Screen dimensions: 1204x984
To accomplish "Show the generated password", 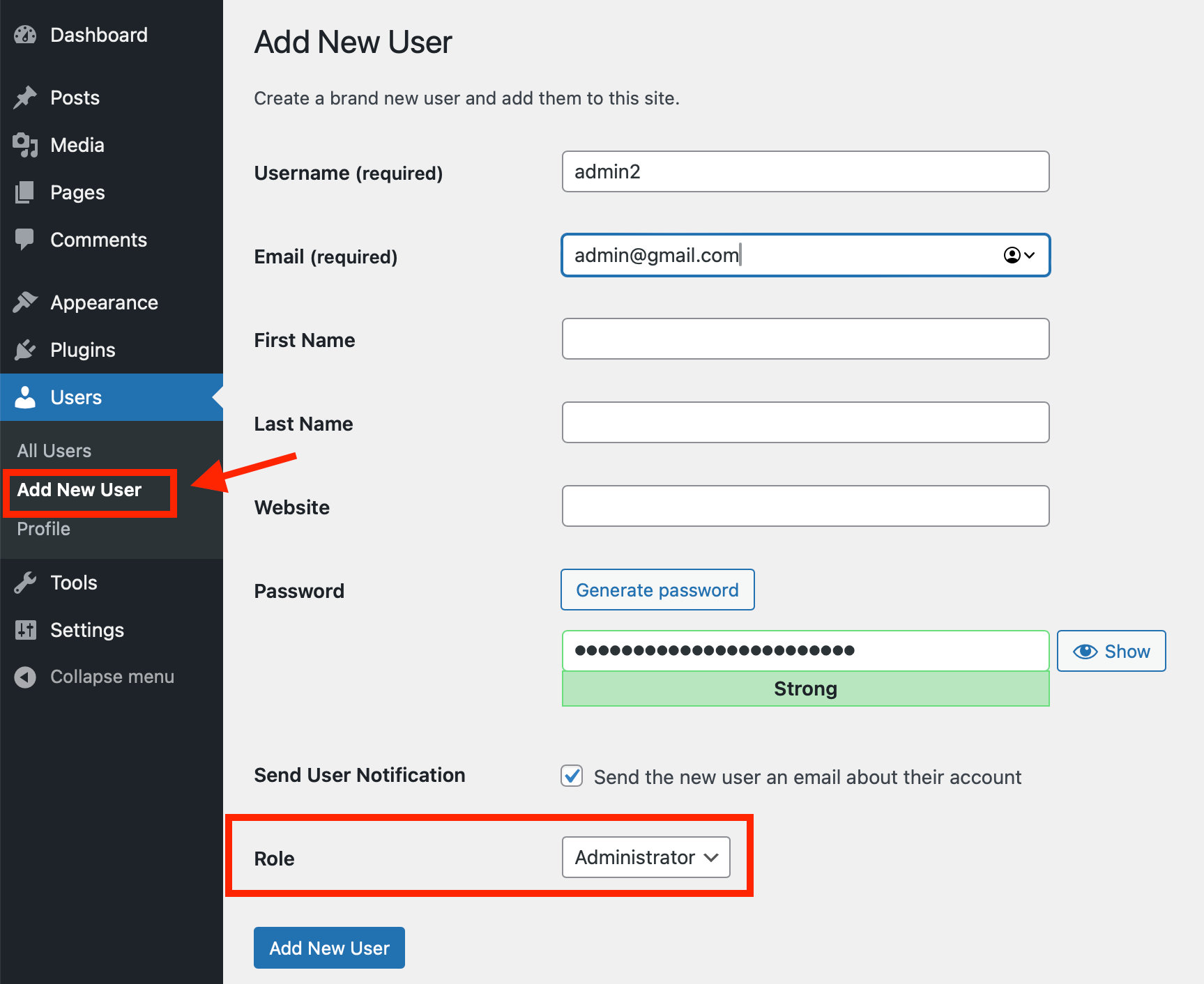I will tap(1111, 651).
